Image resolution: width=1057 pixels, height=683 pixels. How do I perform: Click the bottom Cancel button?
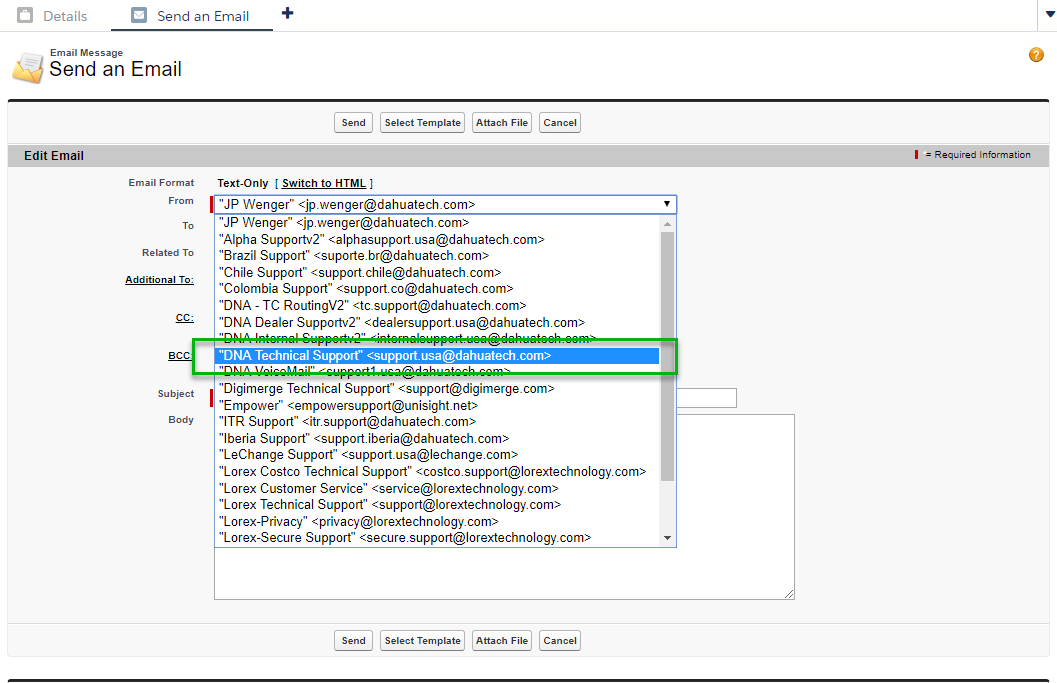click(560, 641)
